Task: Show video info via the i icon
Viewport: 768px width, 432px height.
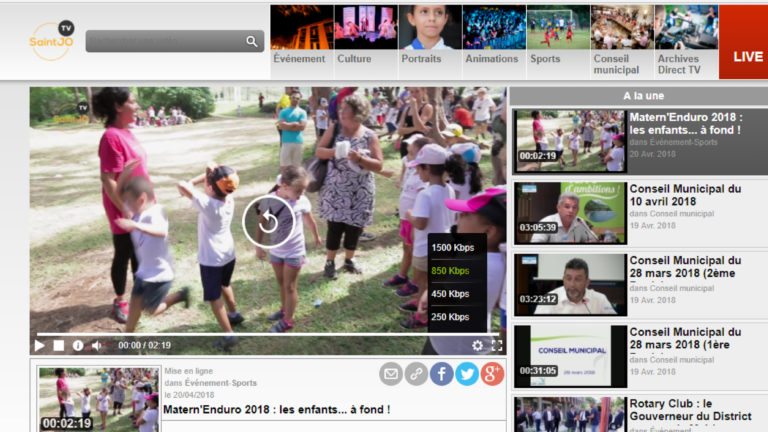Action: [x=78, y=346]
